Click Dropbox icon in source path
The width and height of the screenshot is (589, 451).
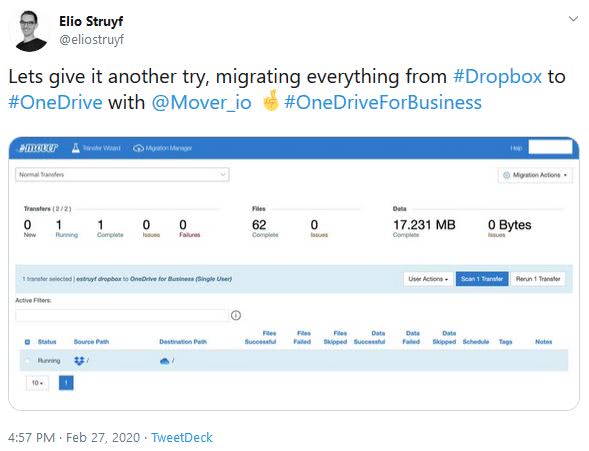[x=79, y=361]
